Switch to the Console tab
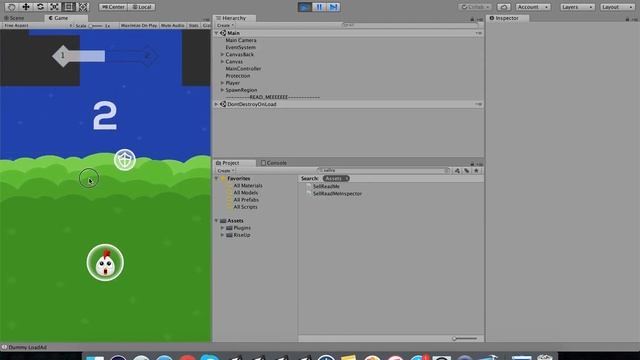 coord(273,163)
